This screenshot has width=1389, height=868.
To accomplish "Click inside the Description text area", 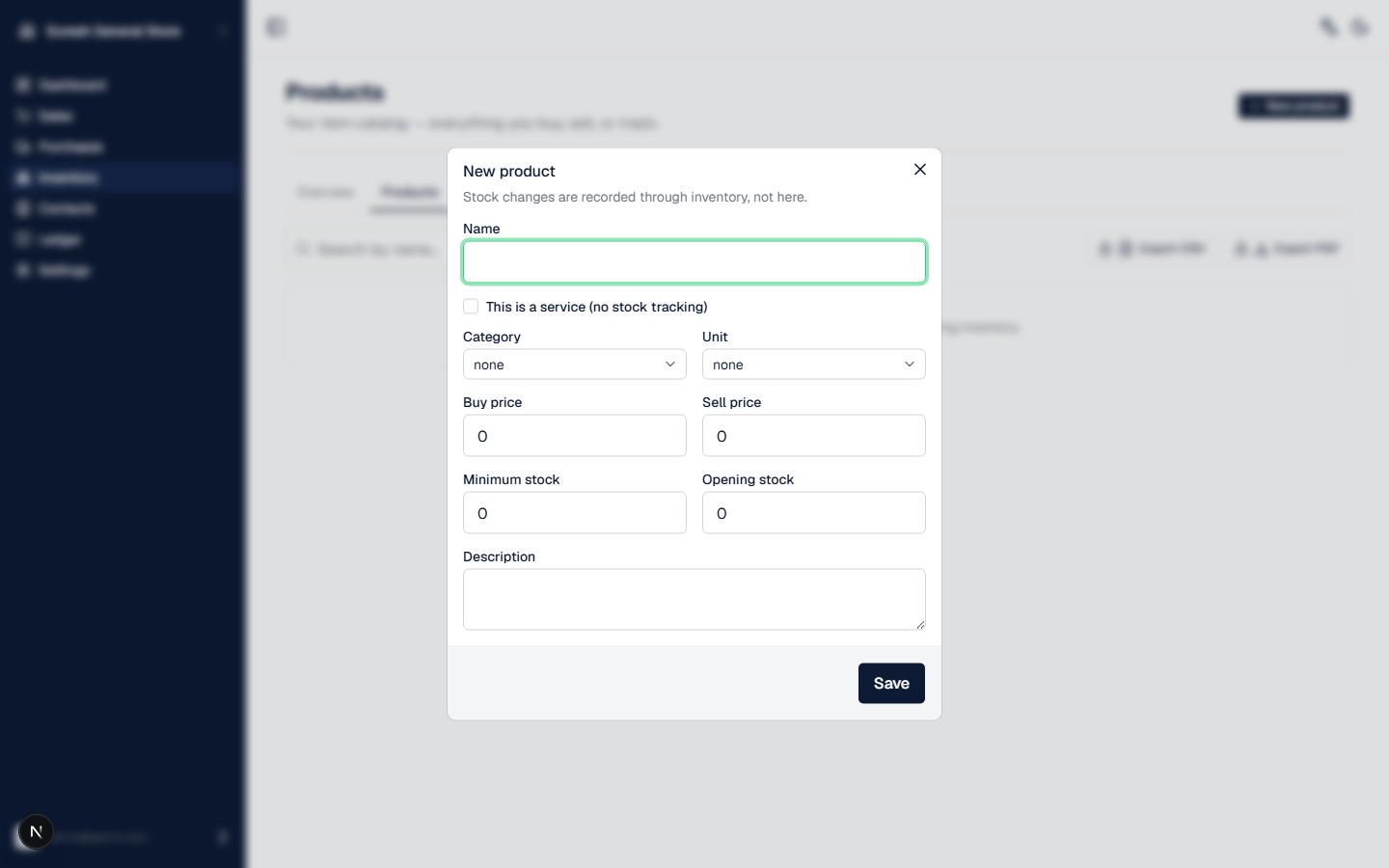I will pyautogui.click(x=694, y=600).
